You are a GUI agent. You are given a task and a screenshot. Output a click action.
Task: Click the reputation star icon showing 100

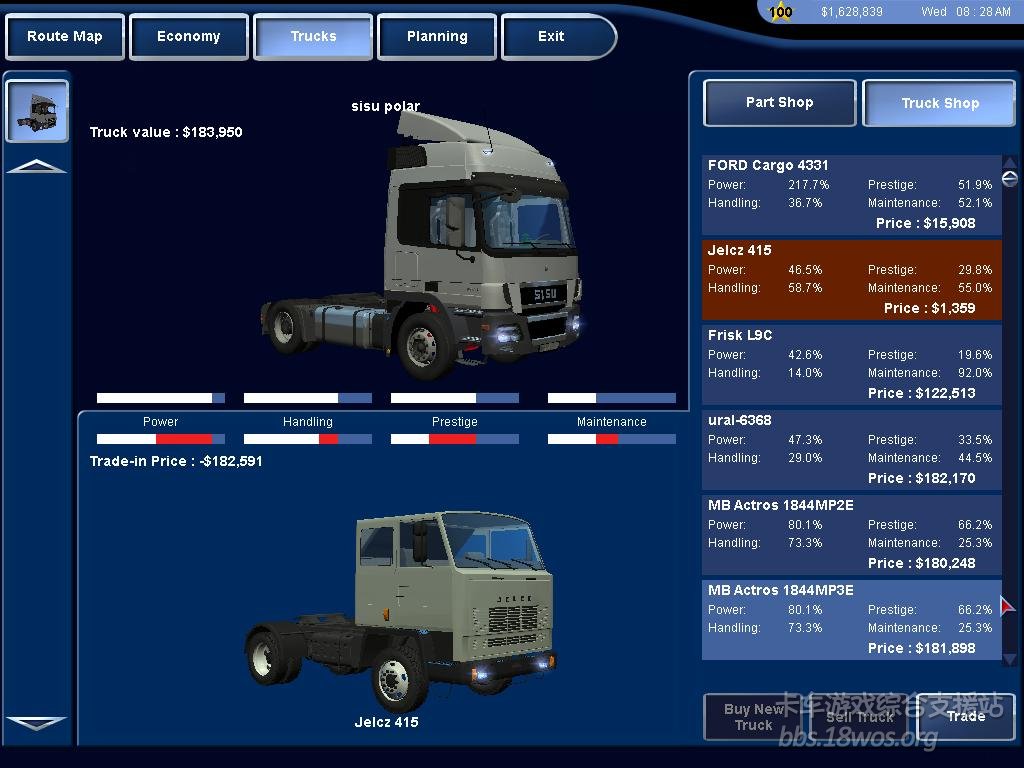click(780, 12)
